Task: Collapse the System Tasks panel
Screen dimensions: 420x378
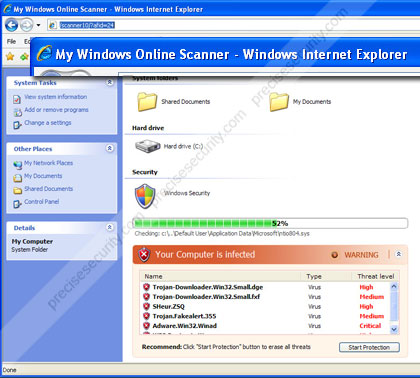Action: pyautogui.click(x=109, y=82)
